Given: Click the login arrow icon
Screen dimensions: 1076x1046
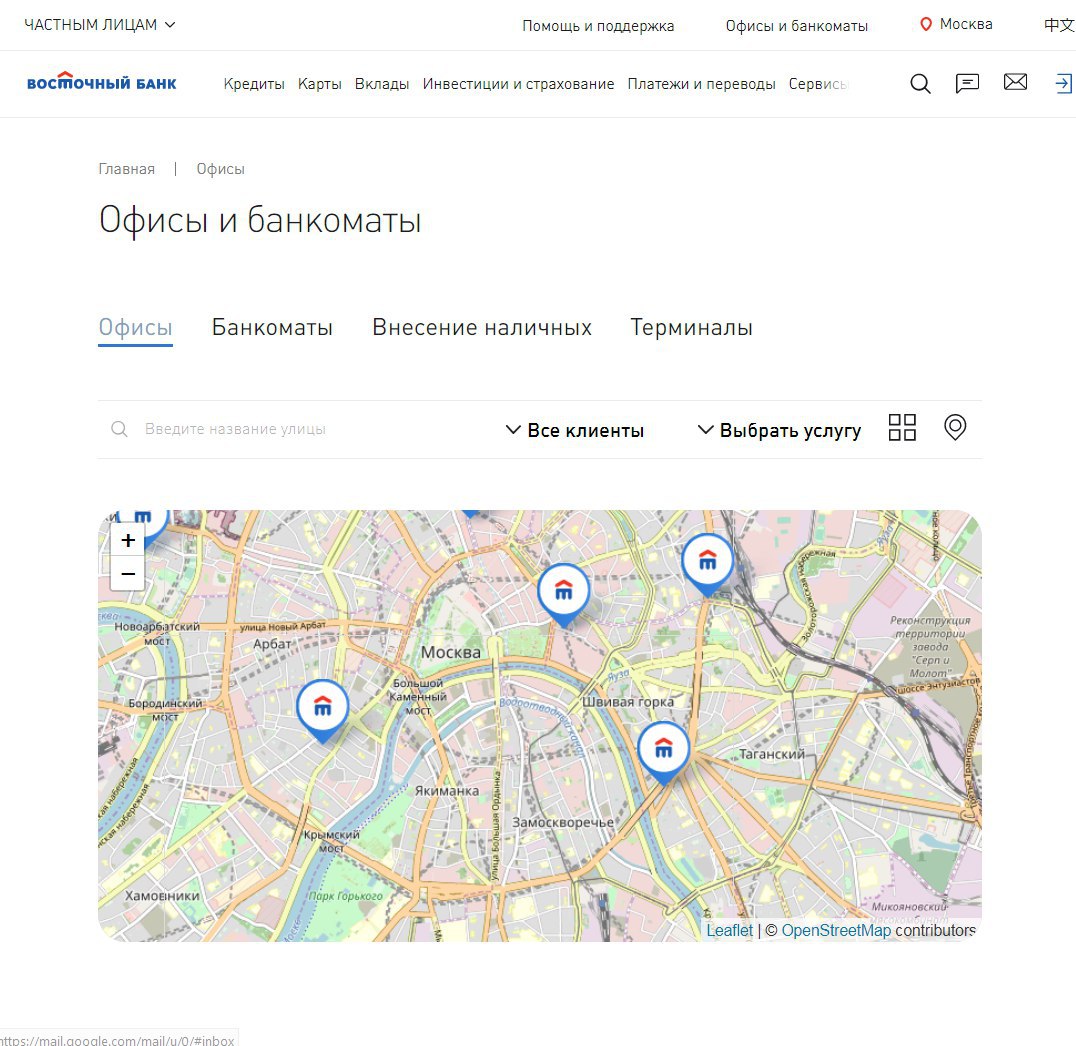Looking at the screenshot, I should pos(1063,84).
